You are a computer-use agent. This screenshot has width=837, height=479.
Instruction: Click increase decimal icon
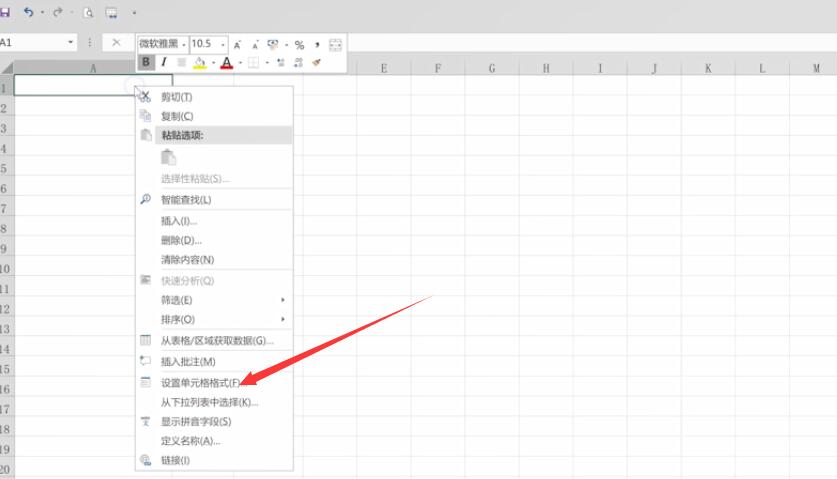point(281,63)
